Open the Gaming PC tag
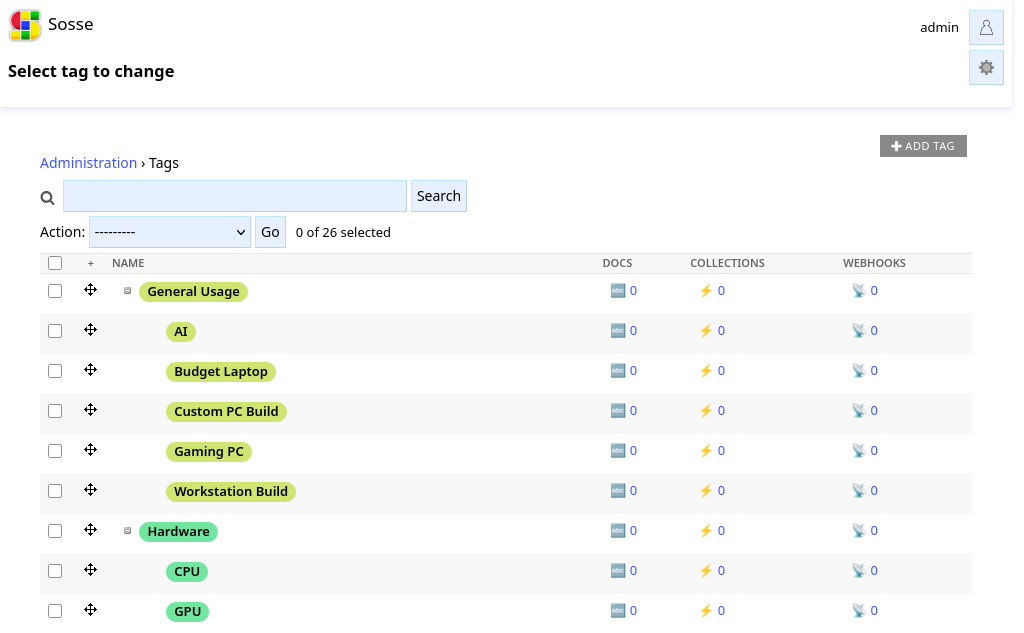1024x633 pixels. coord(208,451)
